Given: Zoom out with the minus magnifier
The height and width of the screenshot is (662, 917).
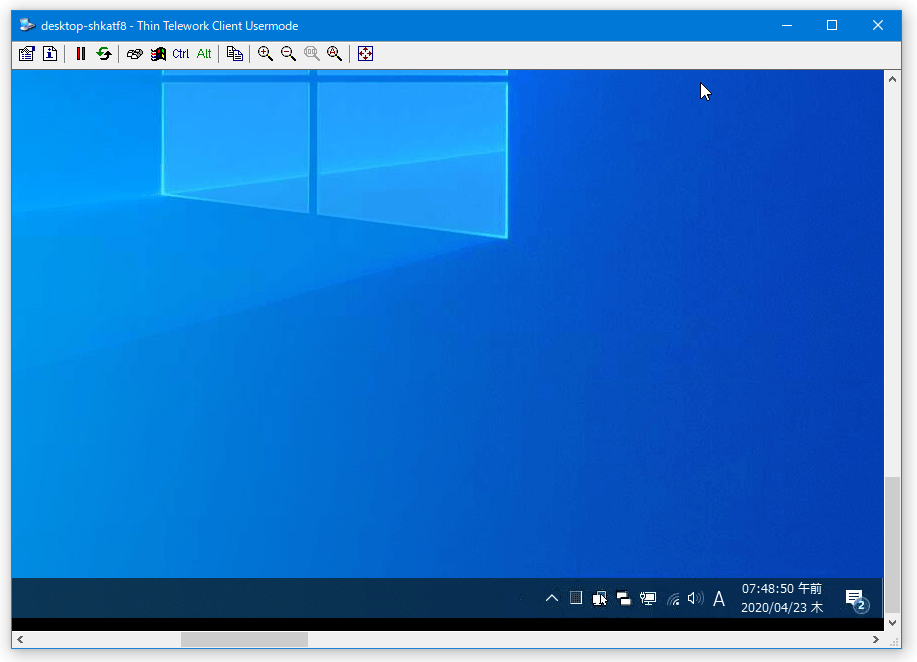Looking at the screenshot, I should click(288, 54).
